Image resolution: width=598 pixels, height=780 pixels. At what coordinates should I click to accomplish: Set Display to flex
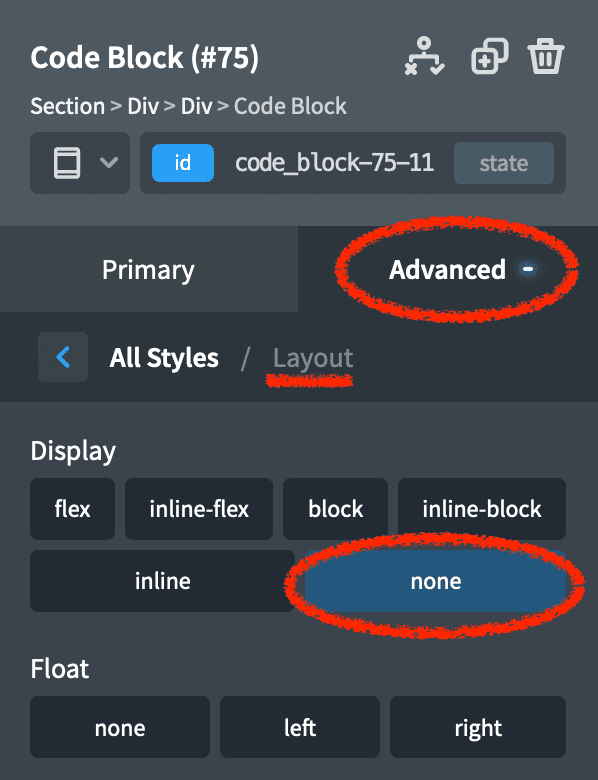pyautogui.click(x=73, y=509)
